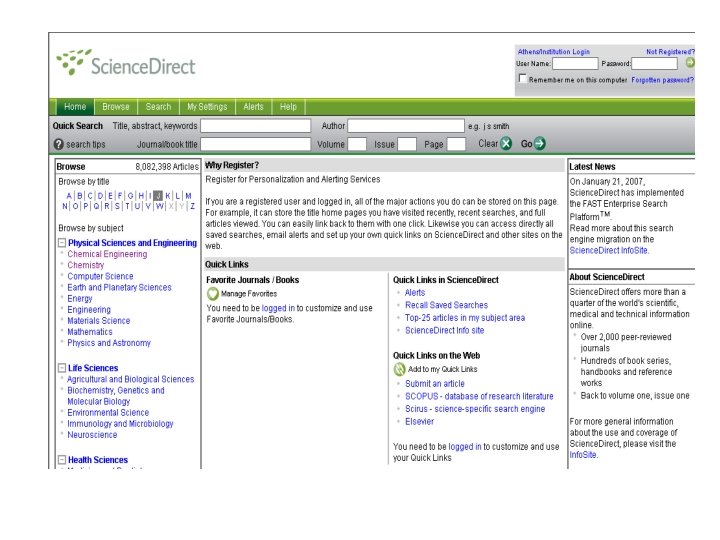Focus the Author search field

pos(406,126)
